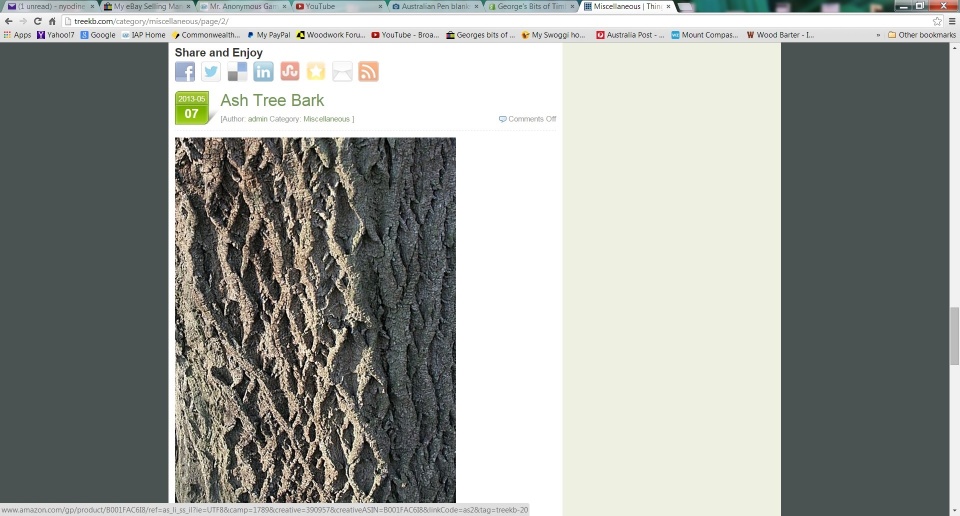Click the Ash tree bark image
Screen dimensions: 960x516
pos(315,320)
